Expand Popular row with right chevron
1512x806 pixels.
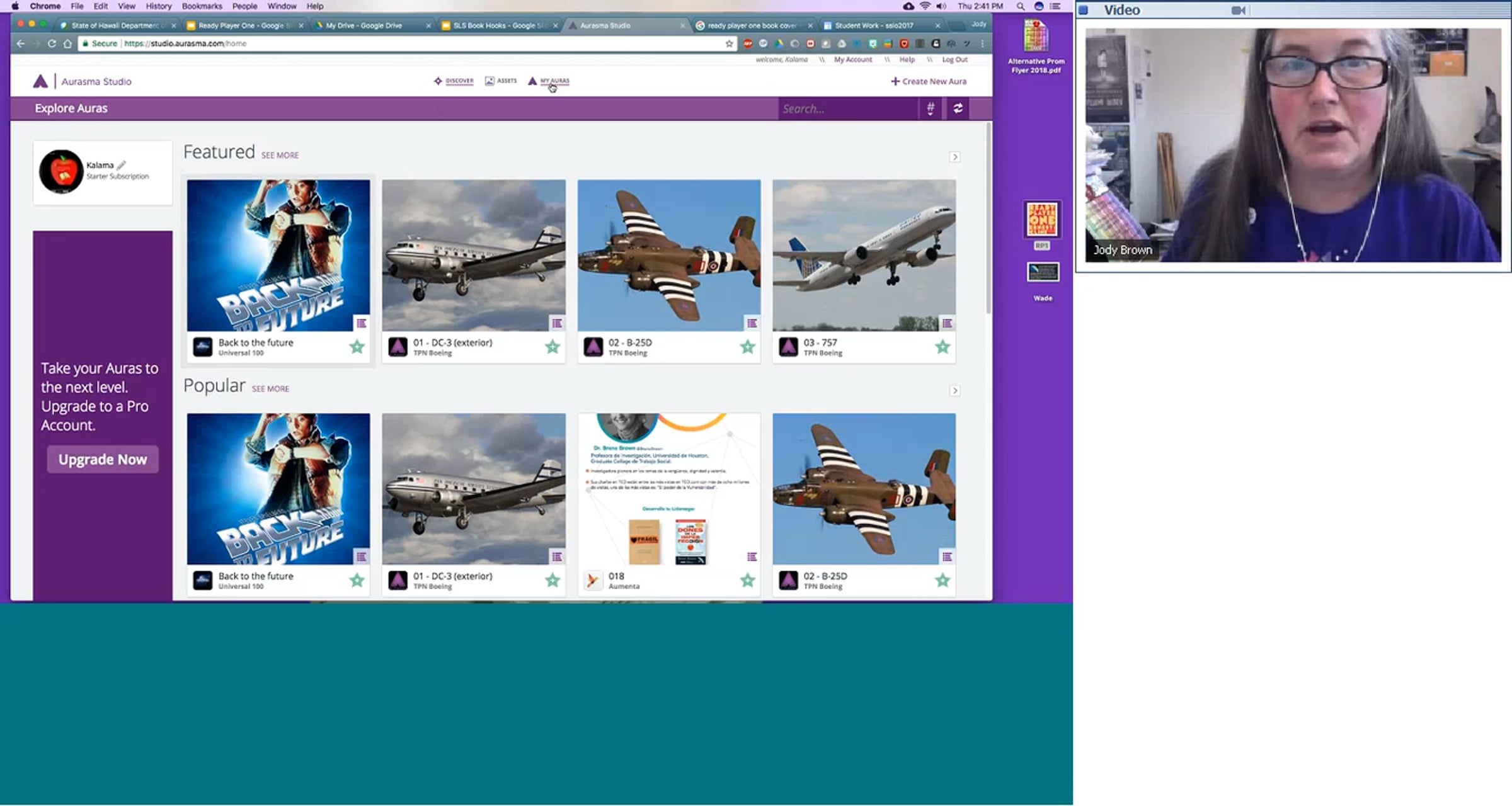click(x=954, y=390)
